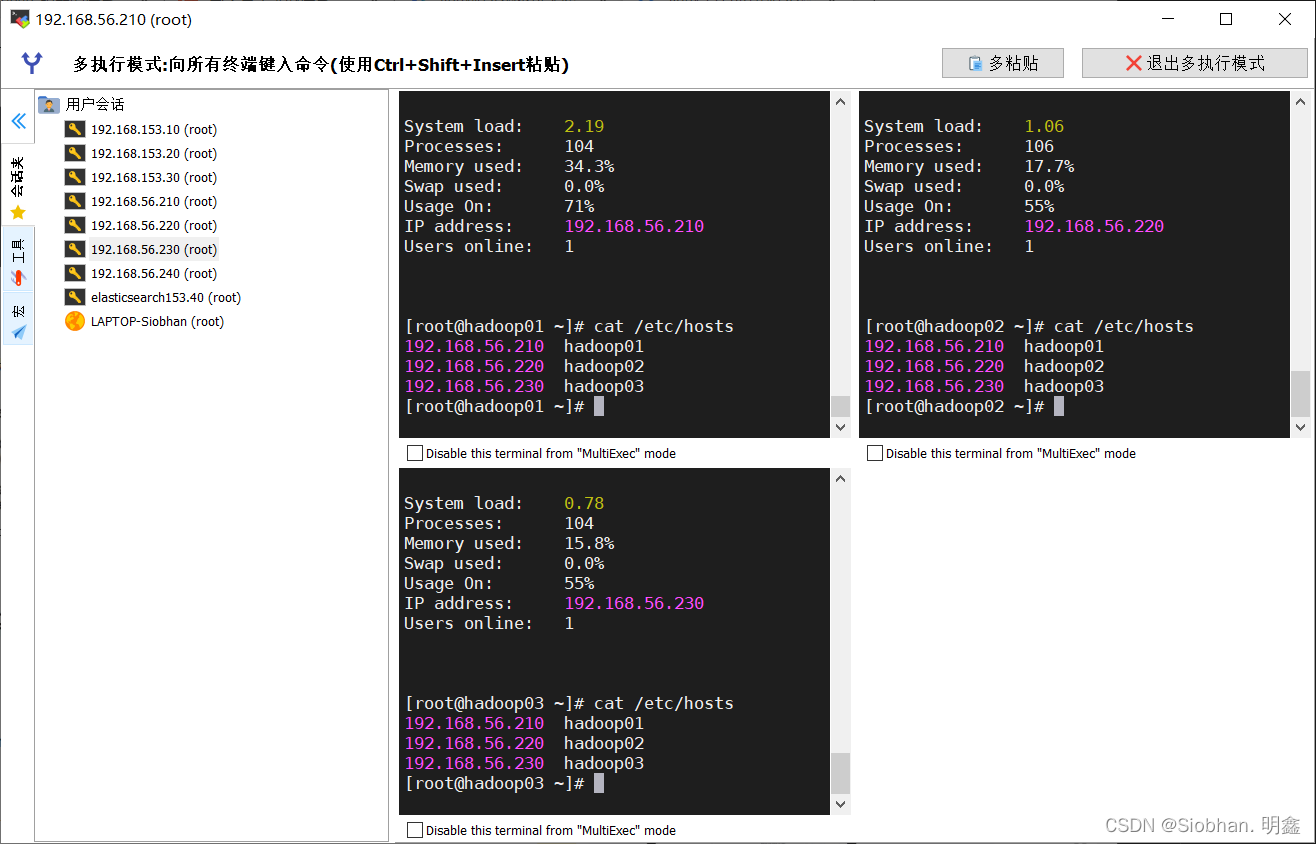Click the key icon for session 192.168.56.230

[x=75, y=249]
